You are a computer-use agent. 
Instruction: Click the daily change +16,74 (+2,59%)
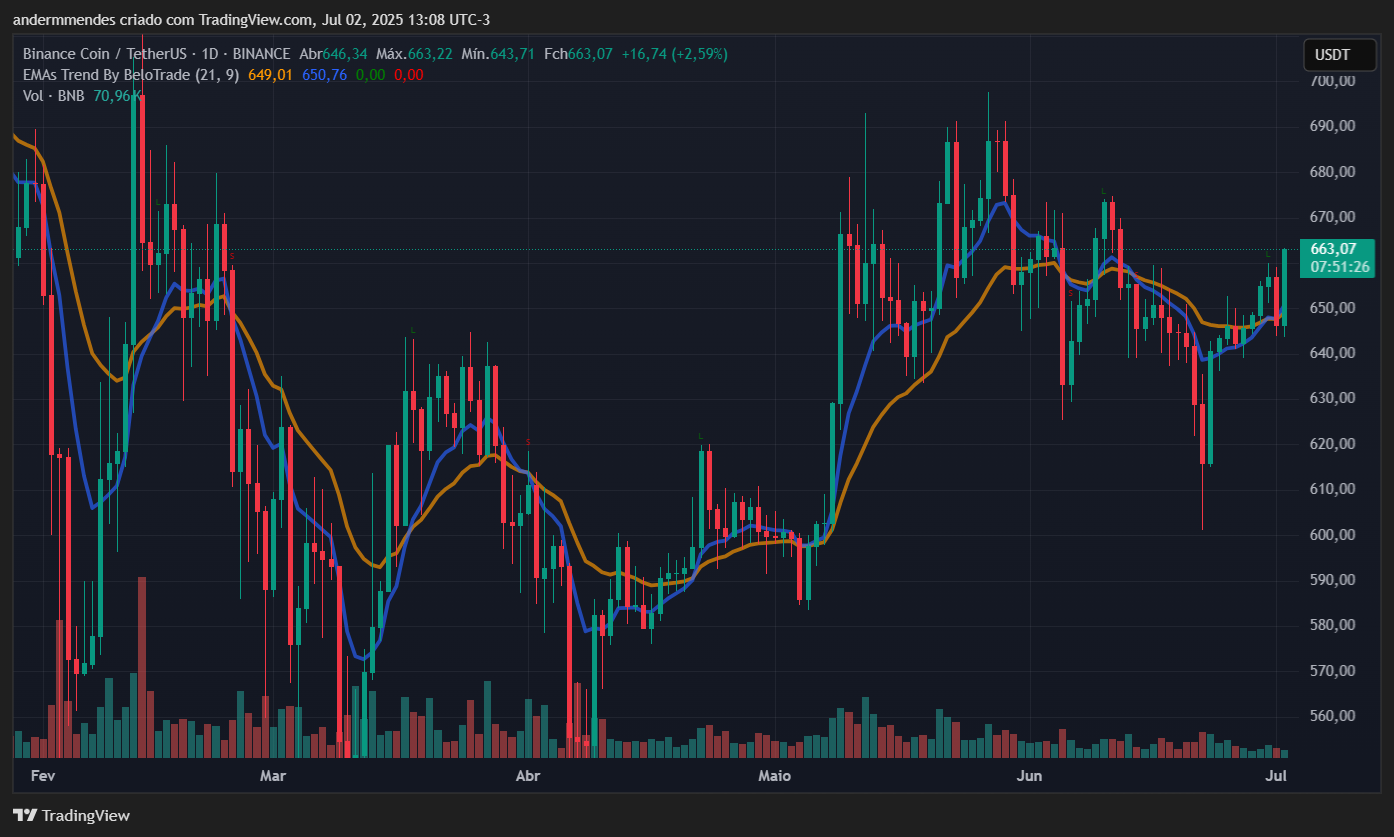tap(674, 54)
